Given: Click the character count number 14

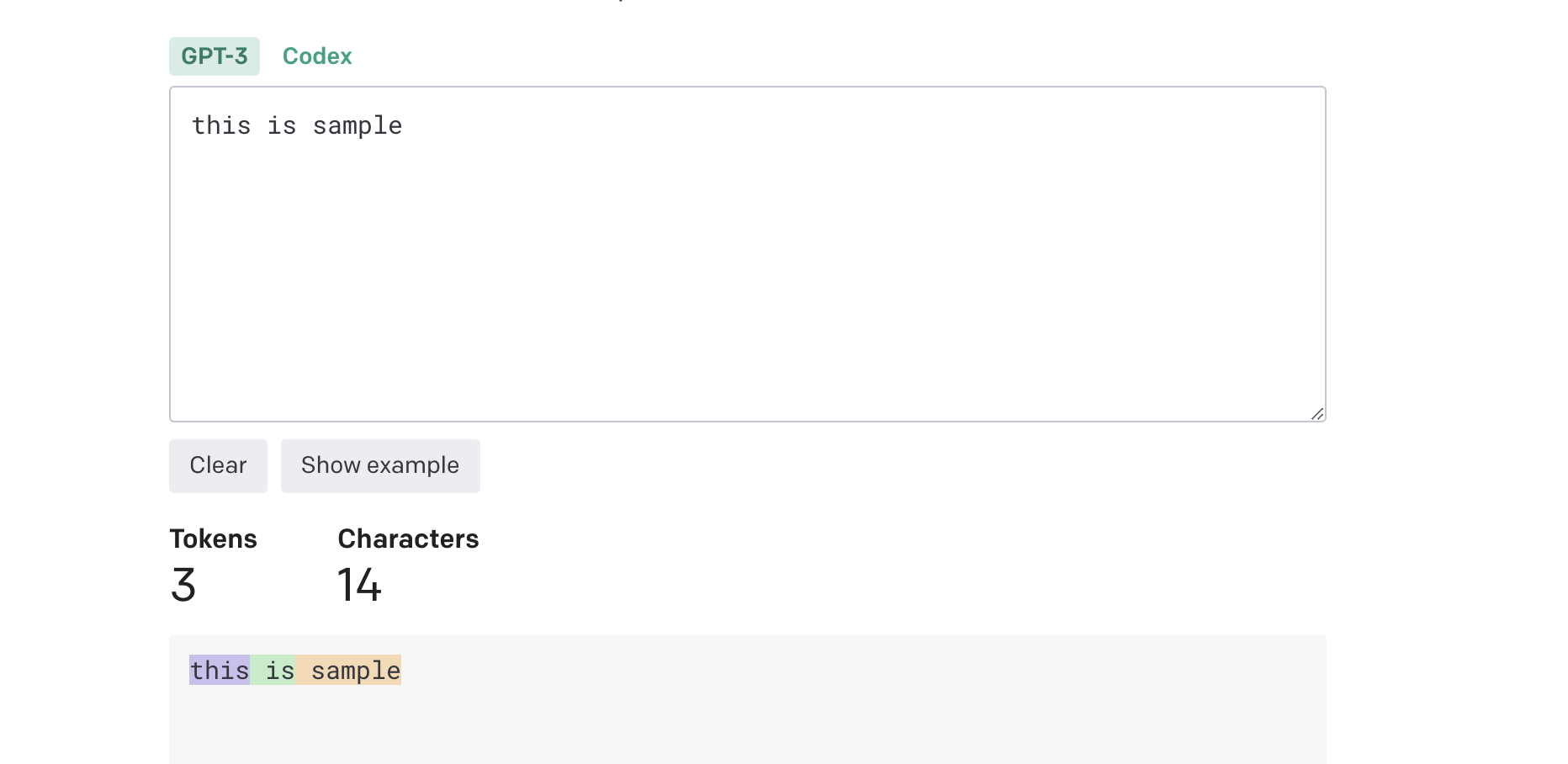Looking at the screenshot, I should tap(359, 586).
